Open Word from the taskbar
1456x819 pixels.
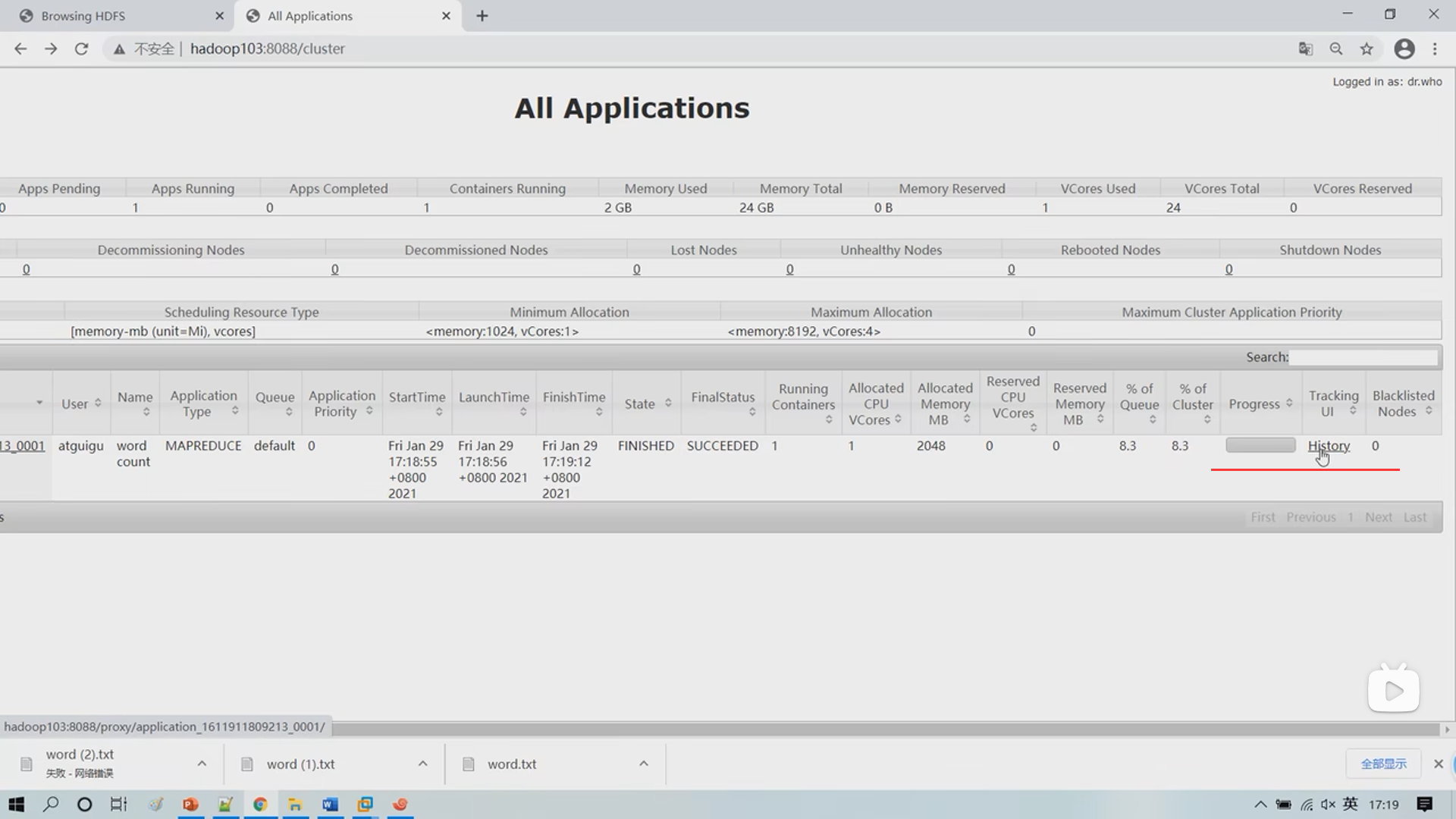[330, 805]
